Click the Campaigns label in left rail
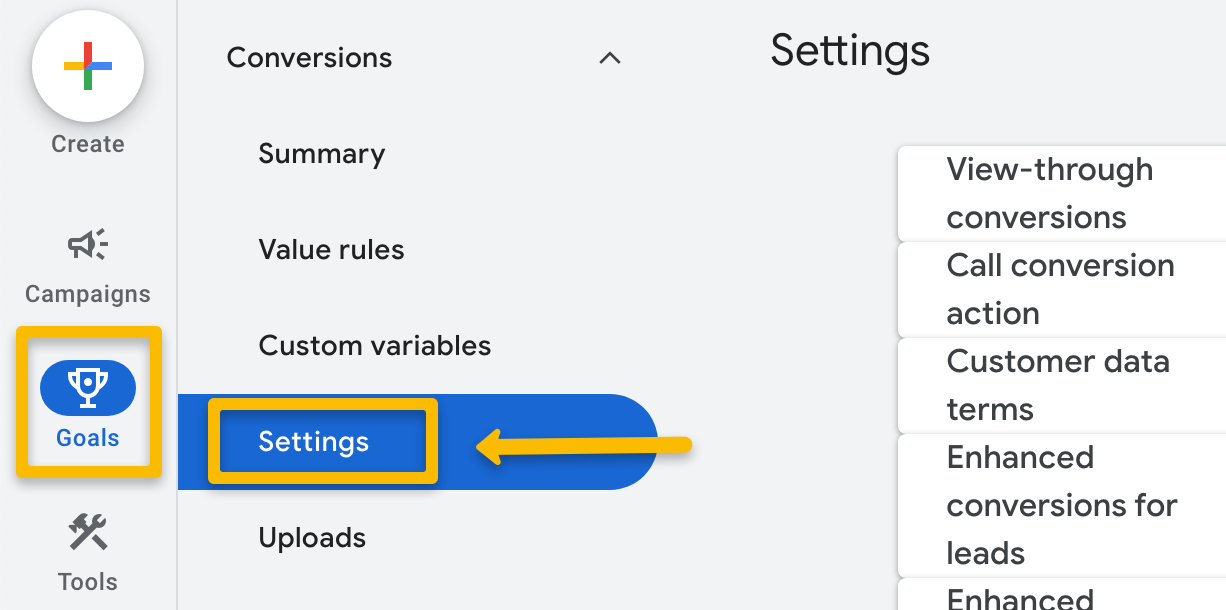 pos(88,294)
